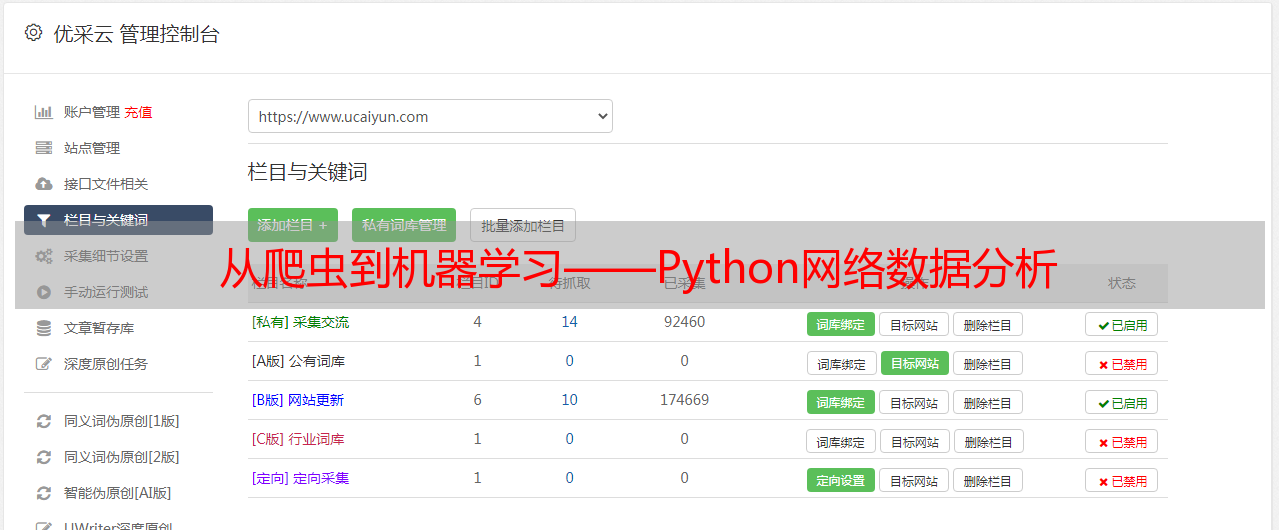The height and width of the screenshot is (530, 1279).
Task: Open 接口文件相关 via its cloud upload icon
Action: pyautogui.click(x=43, y=184)
